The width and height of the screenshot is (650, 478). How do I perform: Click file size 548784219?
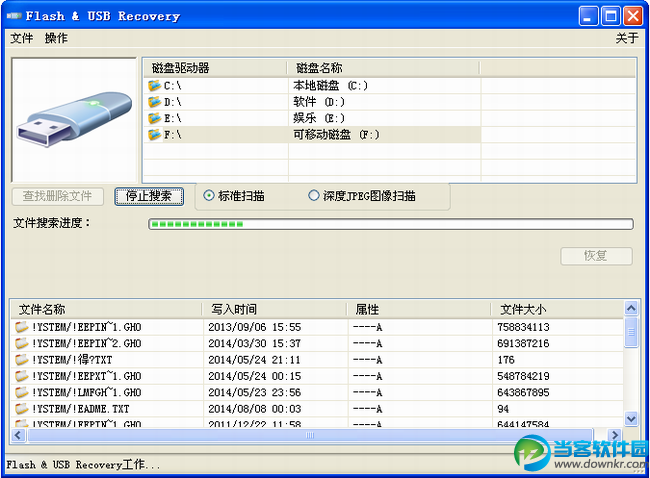coord(523,376)
